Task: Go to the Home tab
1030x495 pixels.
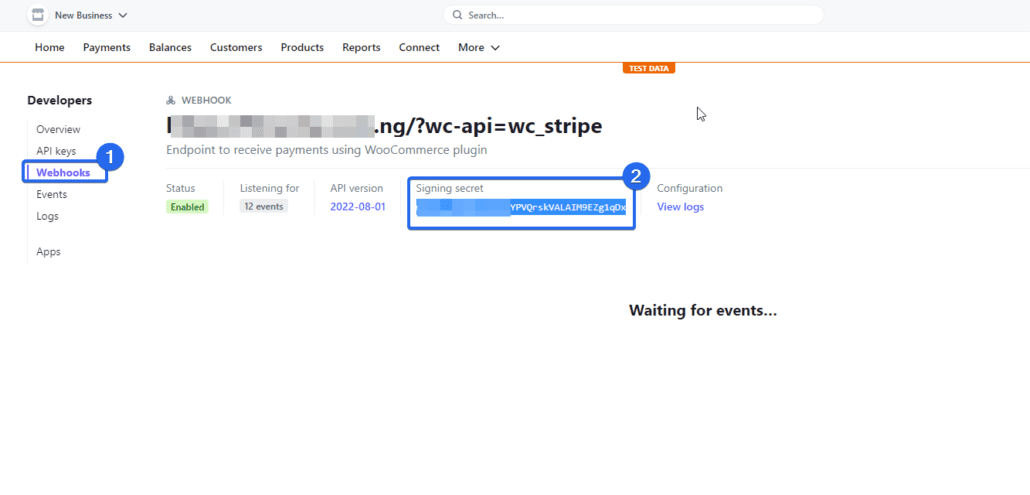Action: (50, 47)
